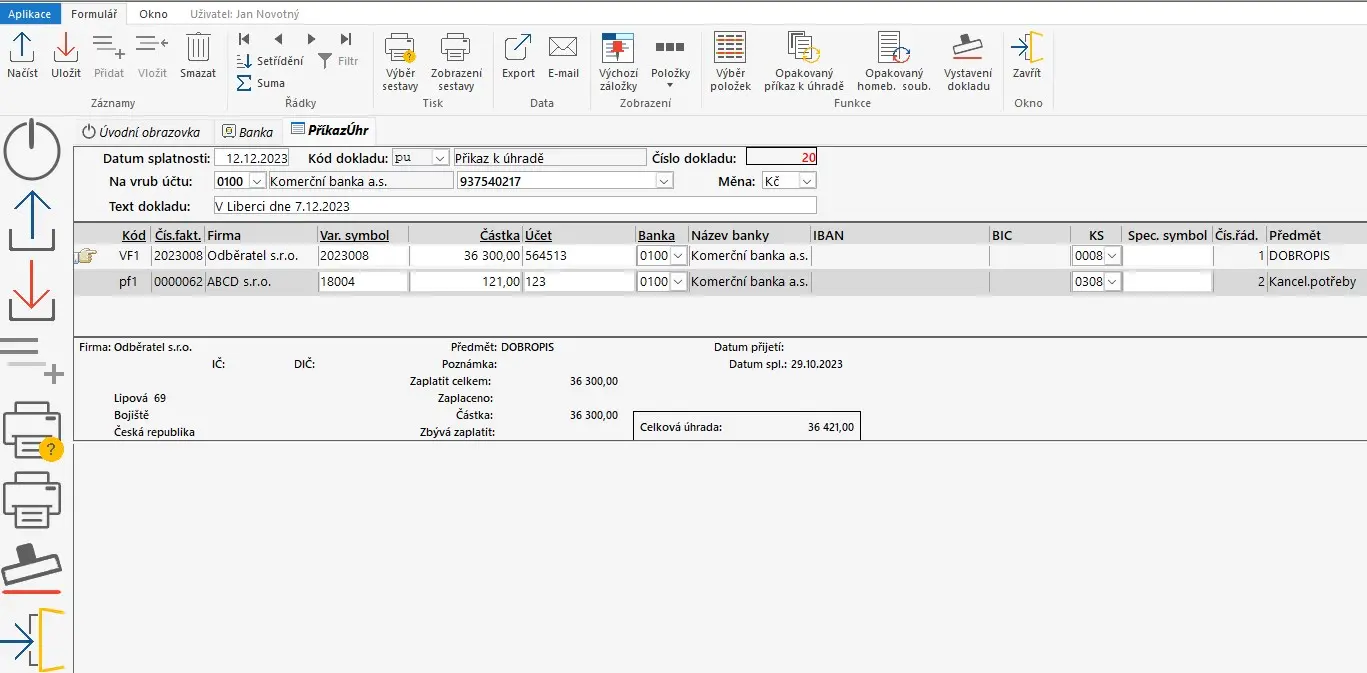Image resolution: width=1367 pixels, height=673 pixels.
Task: Send via E-mail envelope icon
Action: pos(563,48)
